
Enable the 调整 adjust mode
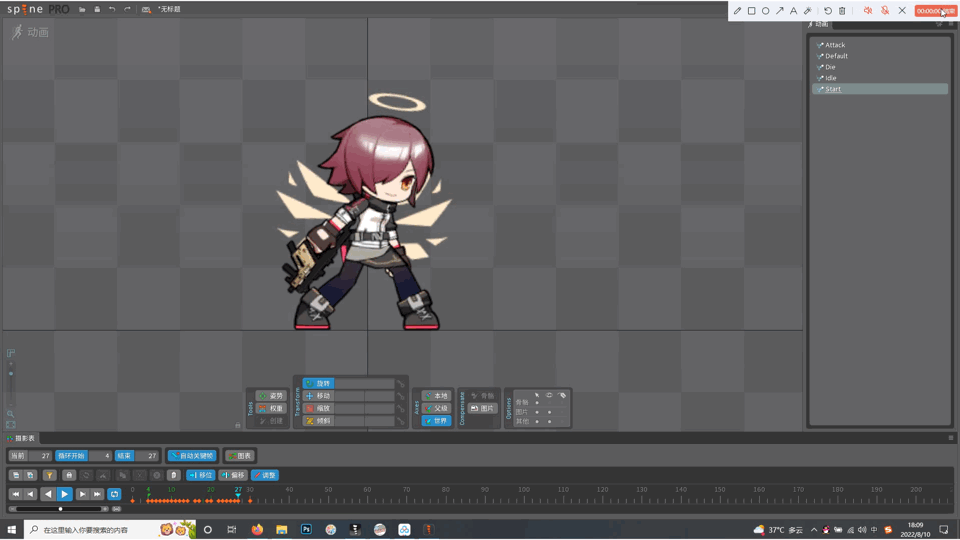click(x=265, y=475)
